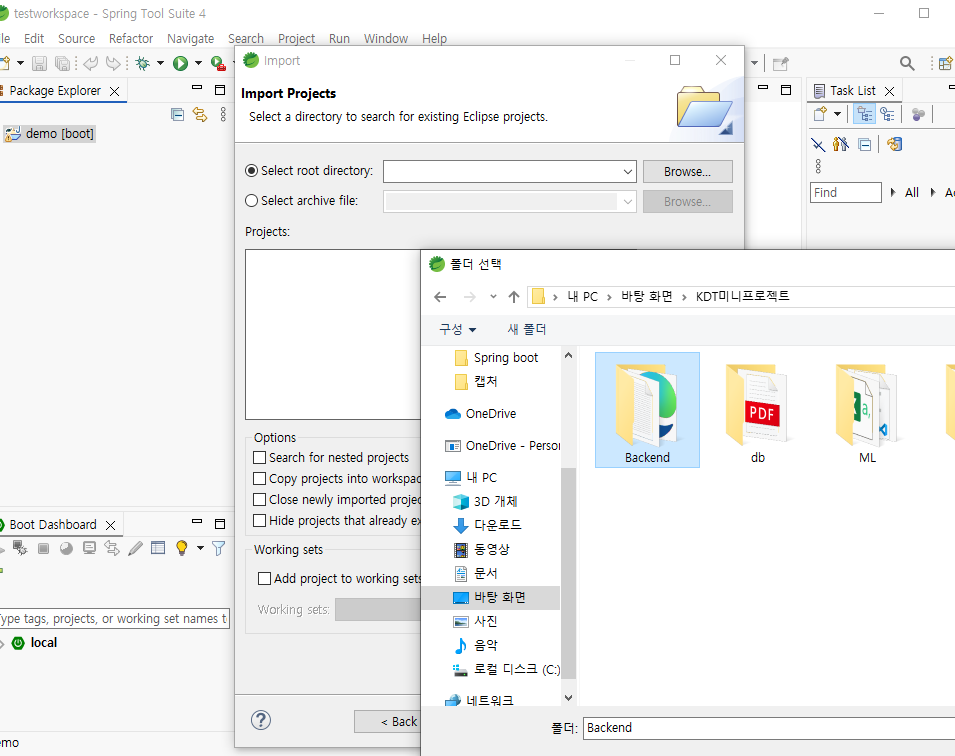Minimize the Package Explorer view
This screenshot has height=756, width=955.
[197, 88]
